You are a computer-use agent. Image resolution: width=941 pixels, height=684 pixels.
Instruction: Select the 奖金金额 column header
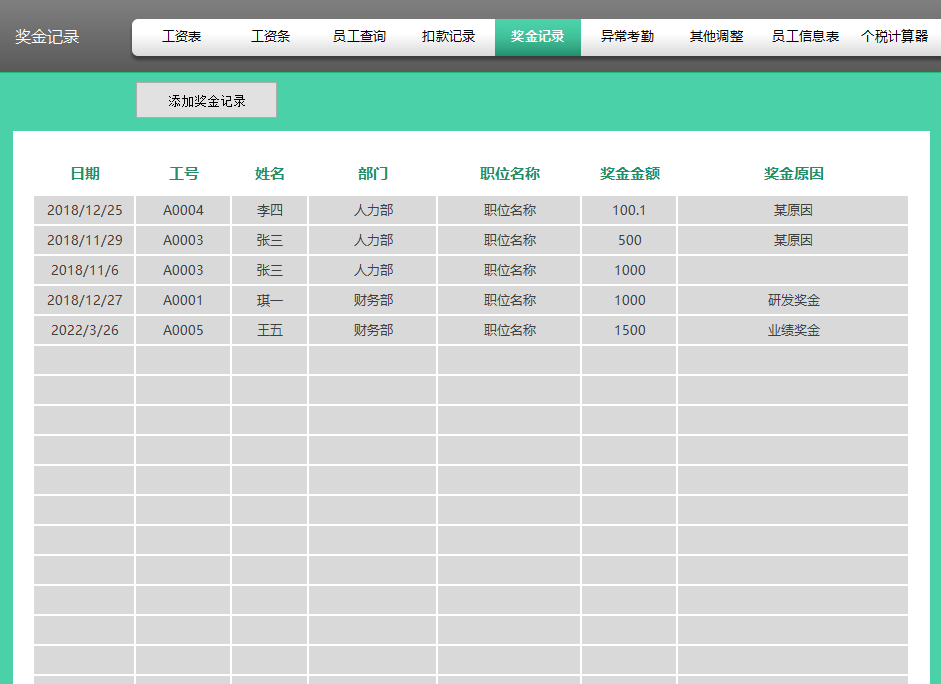click(x=629, y=172)
